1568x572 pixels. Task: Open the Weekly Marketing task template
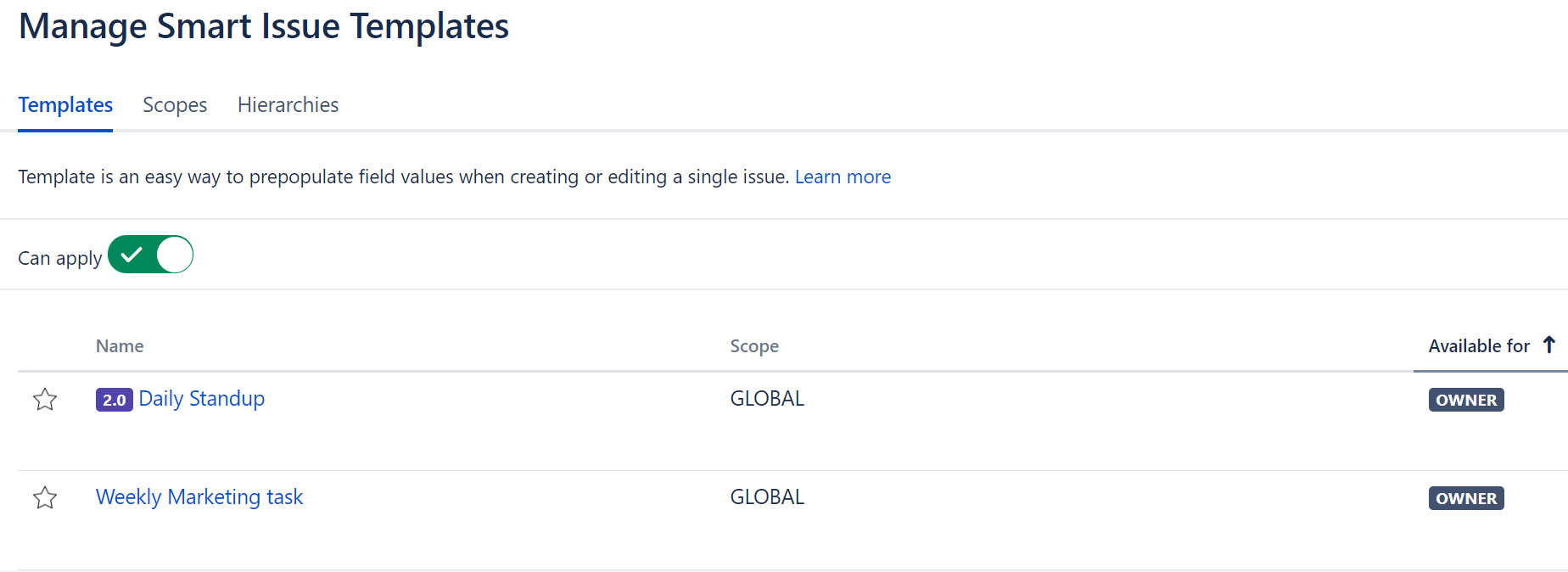coord(199,497)
